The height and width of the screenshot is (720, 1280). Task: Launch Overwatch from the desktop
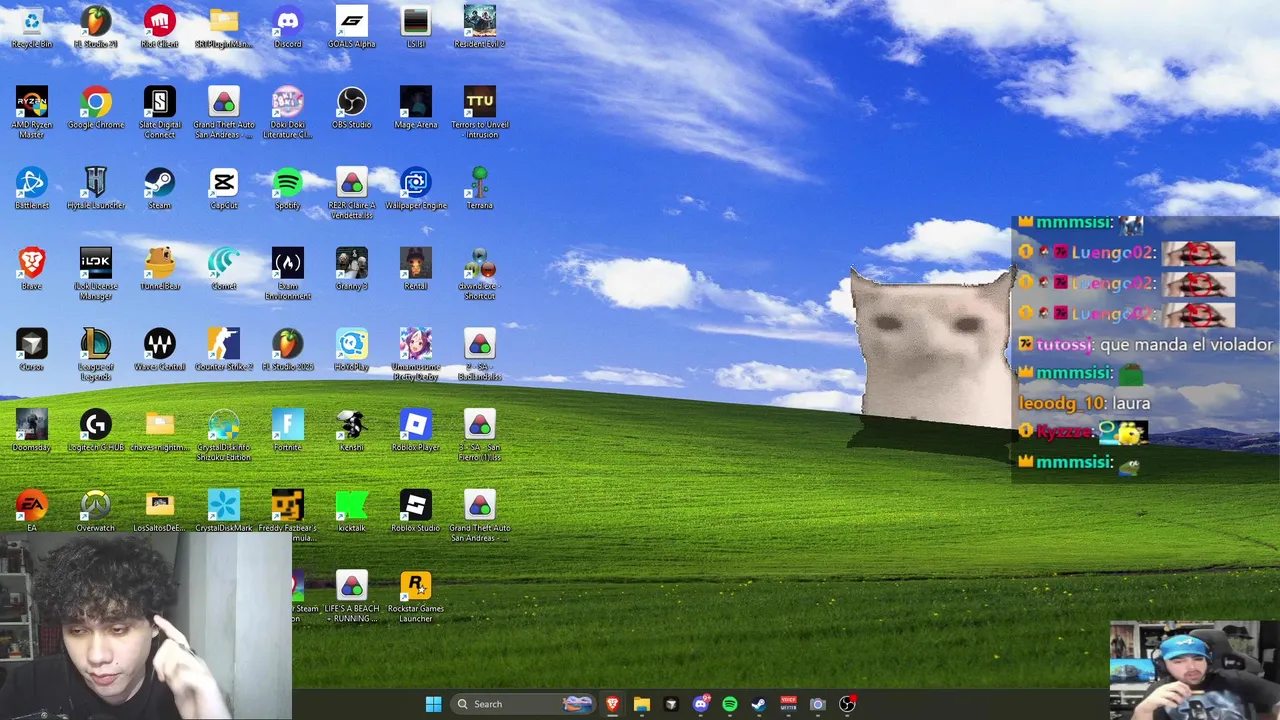(96, 512)
